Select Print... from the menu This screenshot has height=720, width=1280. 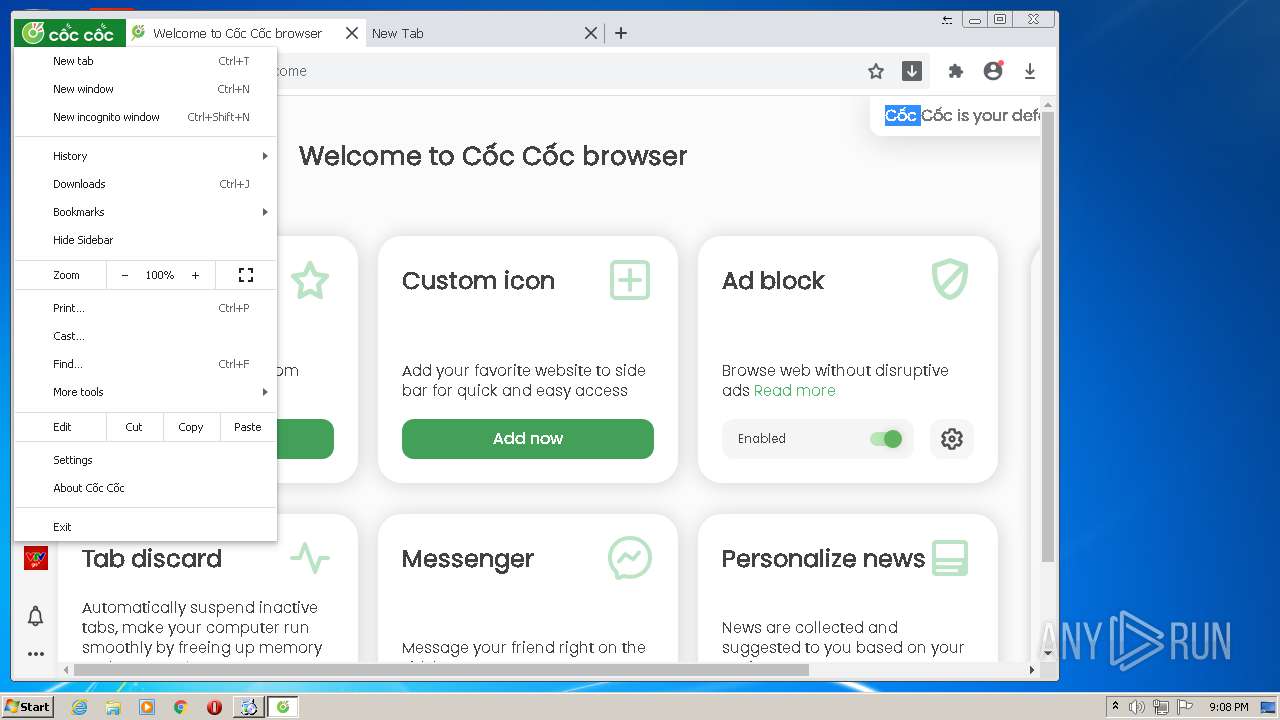coord(145,308)
